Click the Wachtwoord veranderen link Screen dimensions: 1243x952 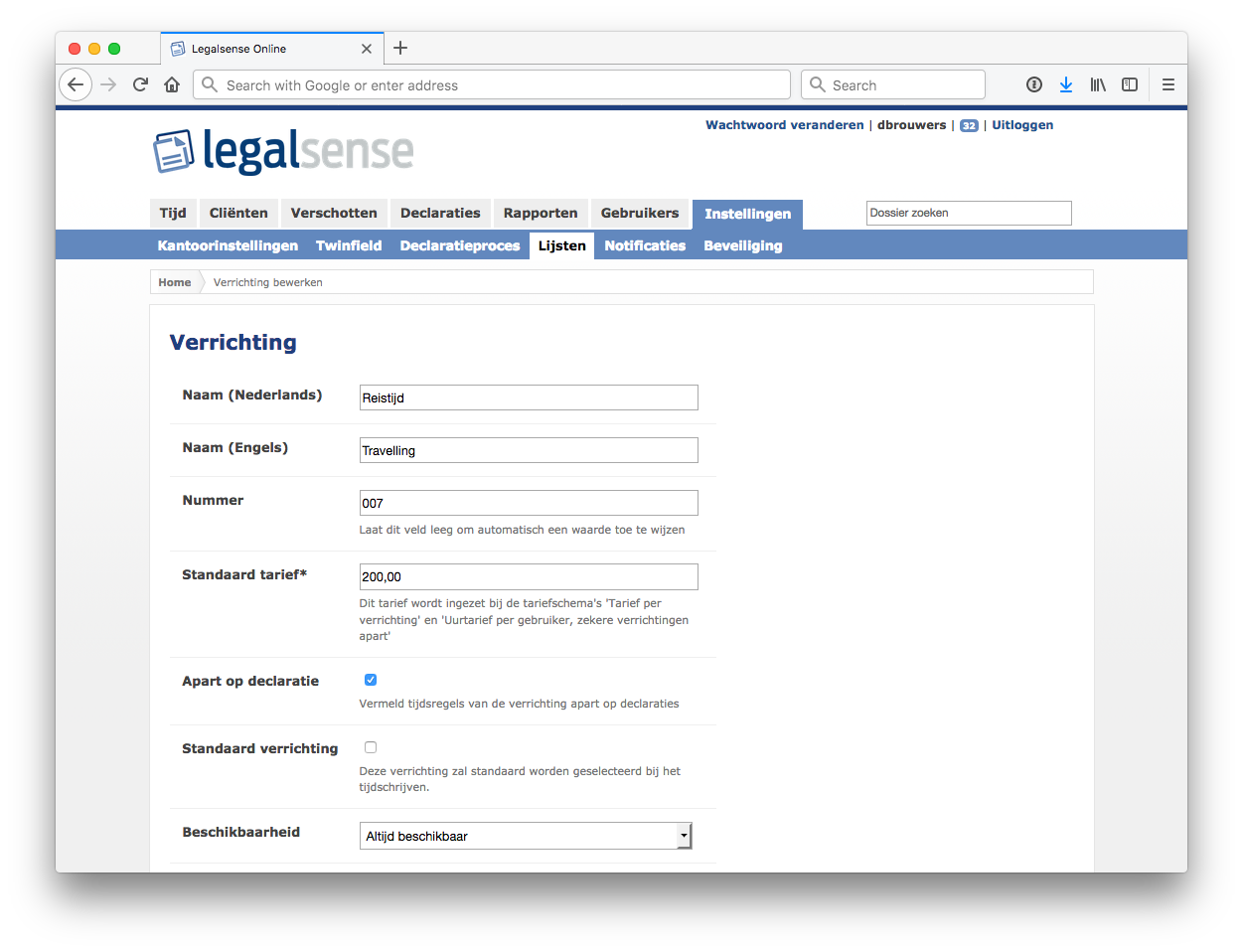pos(785,125)
